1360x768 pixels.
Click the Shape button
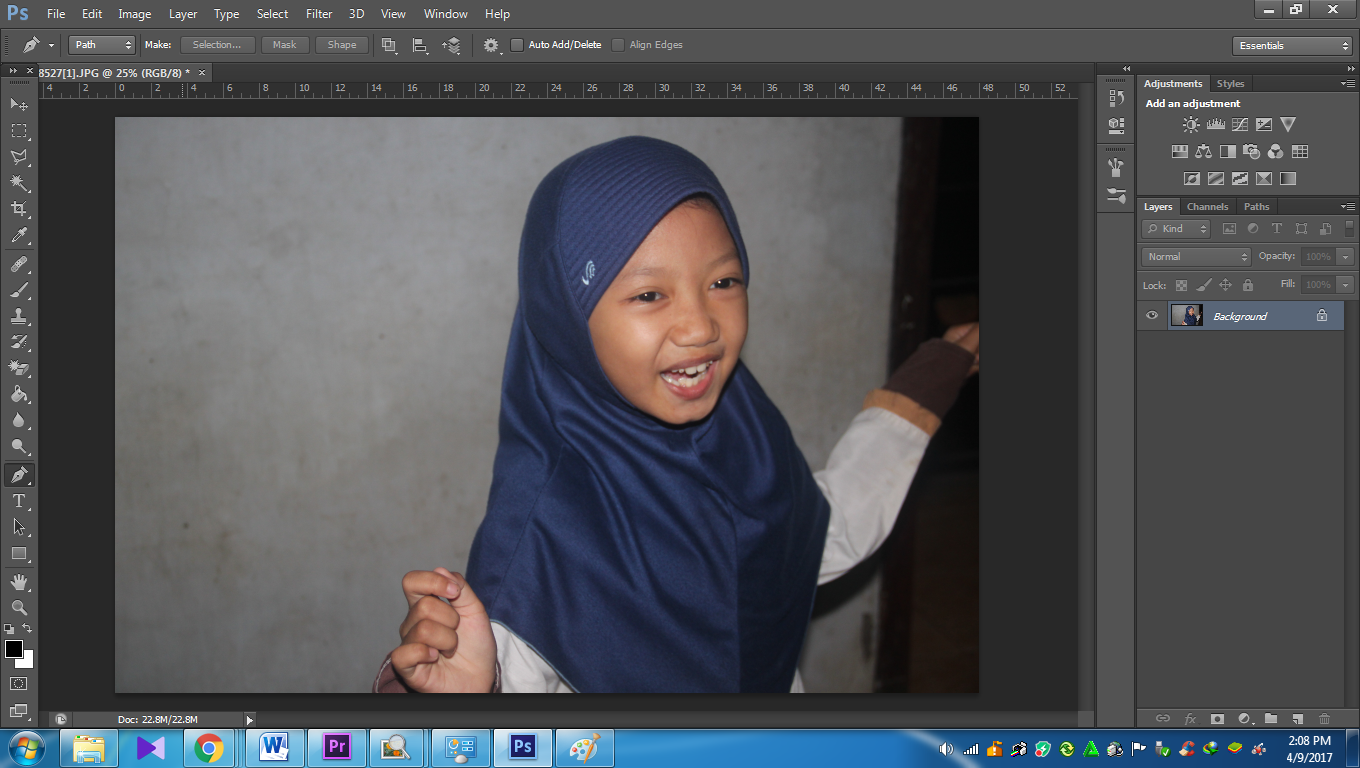tap(341, 44)
